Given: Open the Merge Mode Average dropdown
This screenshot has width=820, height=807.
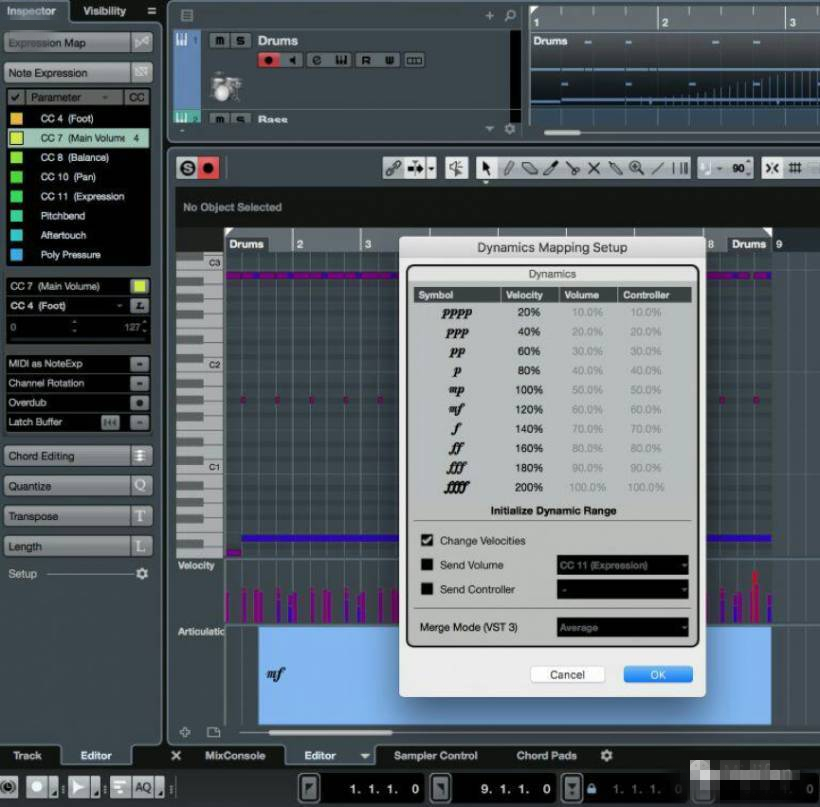Looking at the screenshot, I should click(x=622, y=628).
